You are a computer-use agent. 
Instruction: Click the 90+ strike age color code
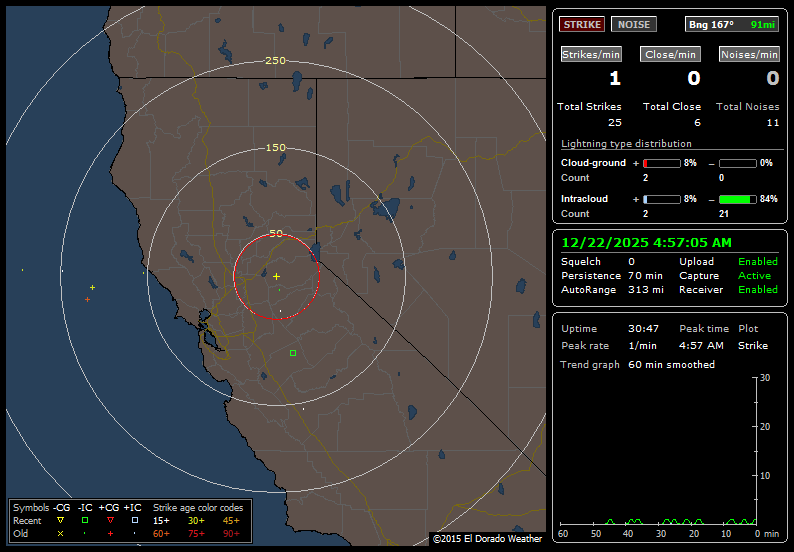[x=231, y=534]
